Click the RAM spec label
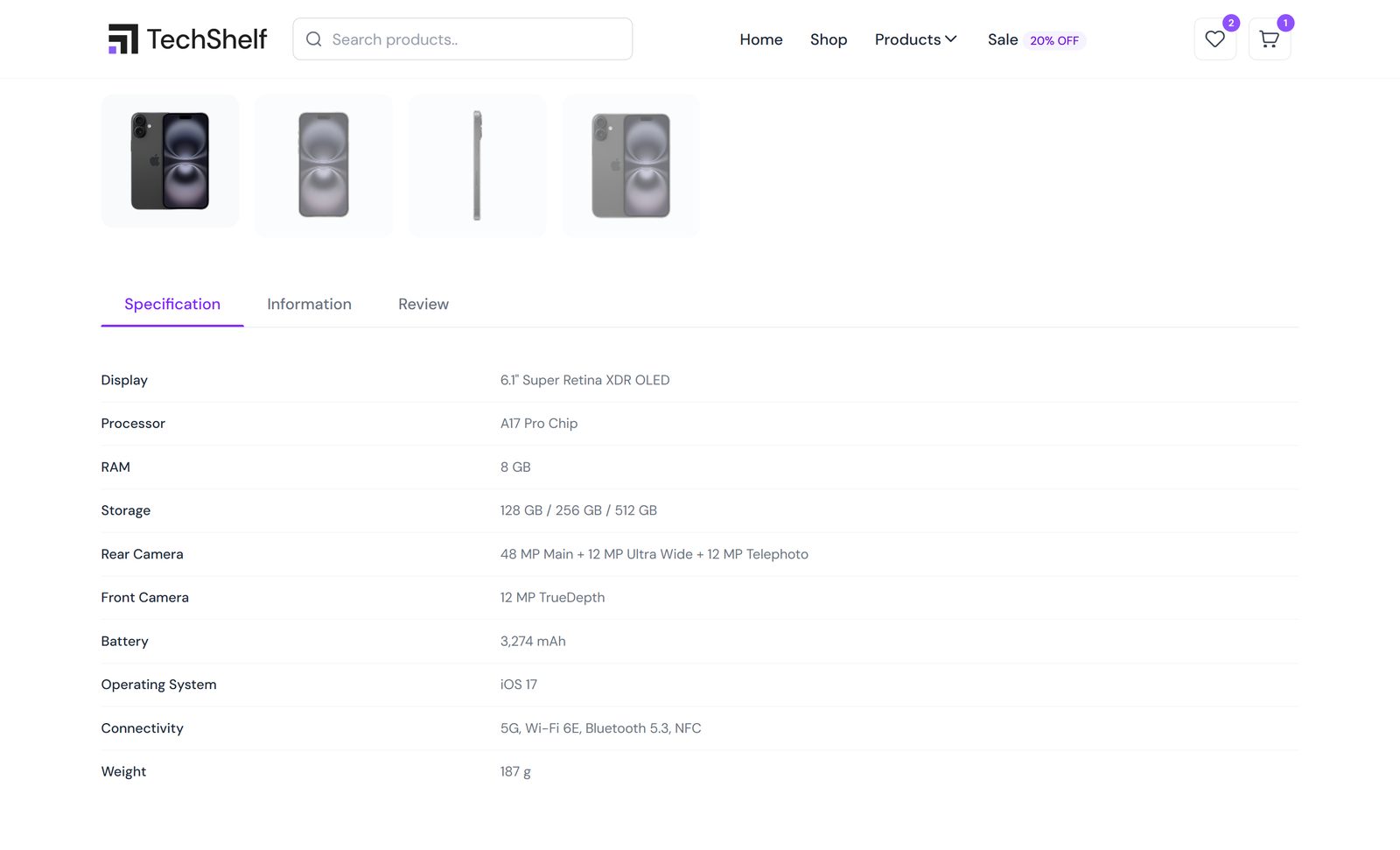 pyautogui.click(x=115, y=467)
